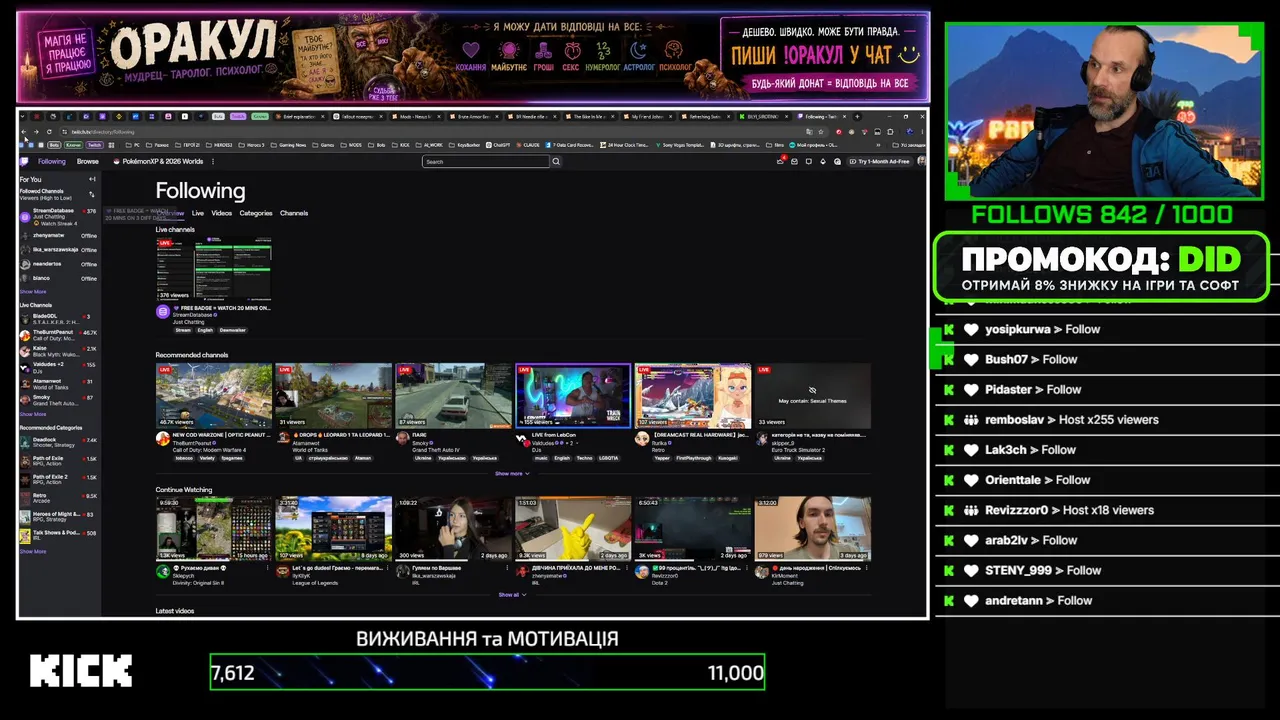This screenshot has width=1280, height=720.
Task: Click the browser address bar URL
Action: tap(103, 132)
